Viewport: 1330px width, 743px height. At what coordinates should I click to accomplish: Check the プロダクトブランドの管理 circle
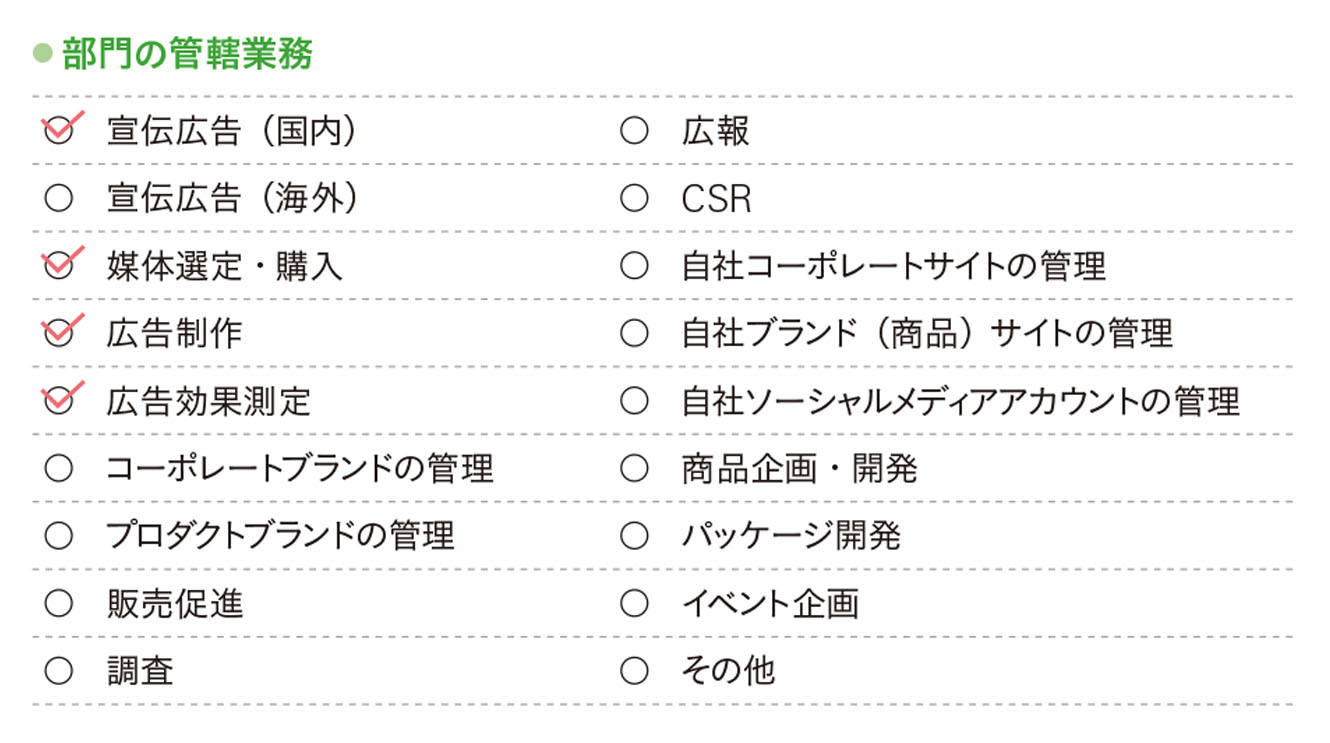click(59, 536)
